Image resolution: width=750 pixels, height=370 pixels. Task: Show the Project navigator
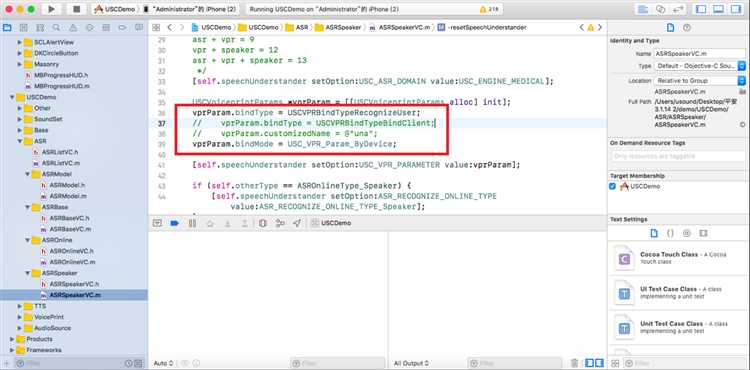point(7,28)
